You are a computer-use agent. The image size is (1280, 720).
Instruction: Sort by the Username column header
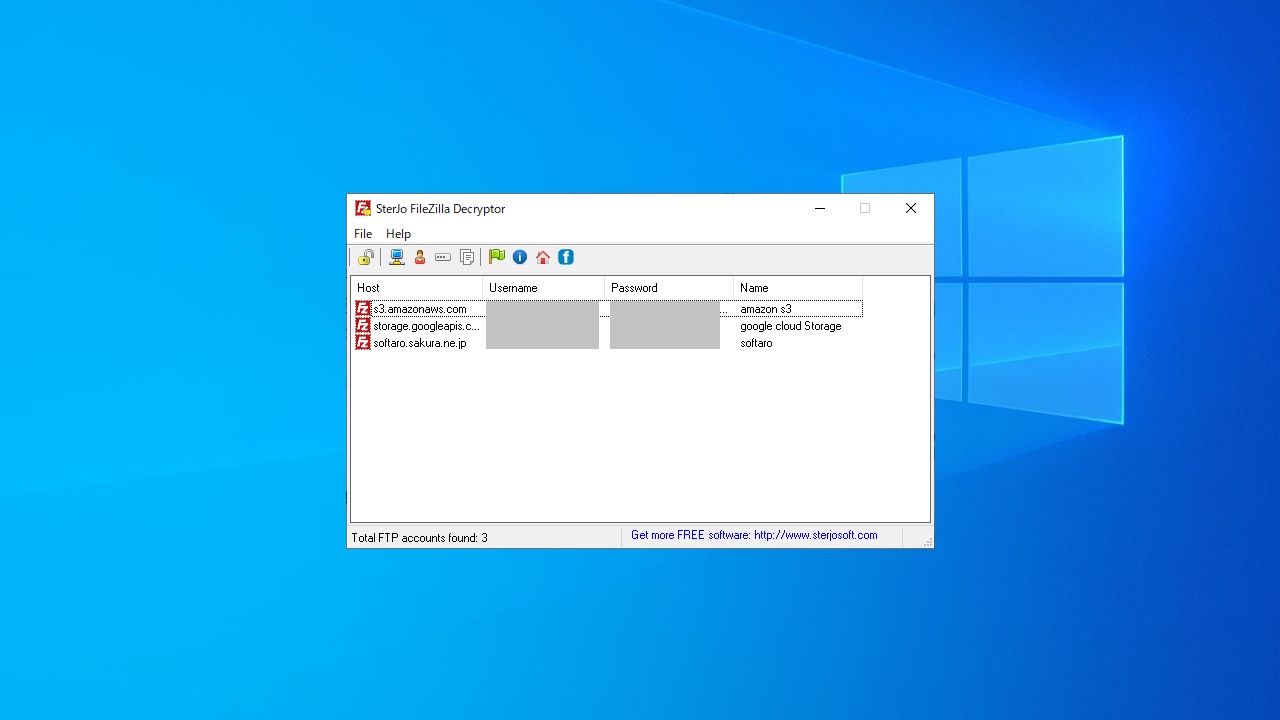pos(544,288)
